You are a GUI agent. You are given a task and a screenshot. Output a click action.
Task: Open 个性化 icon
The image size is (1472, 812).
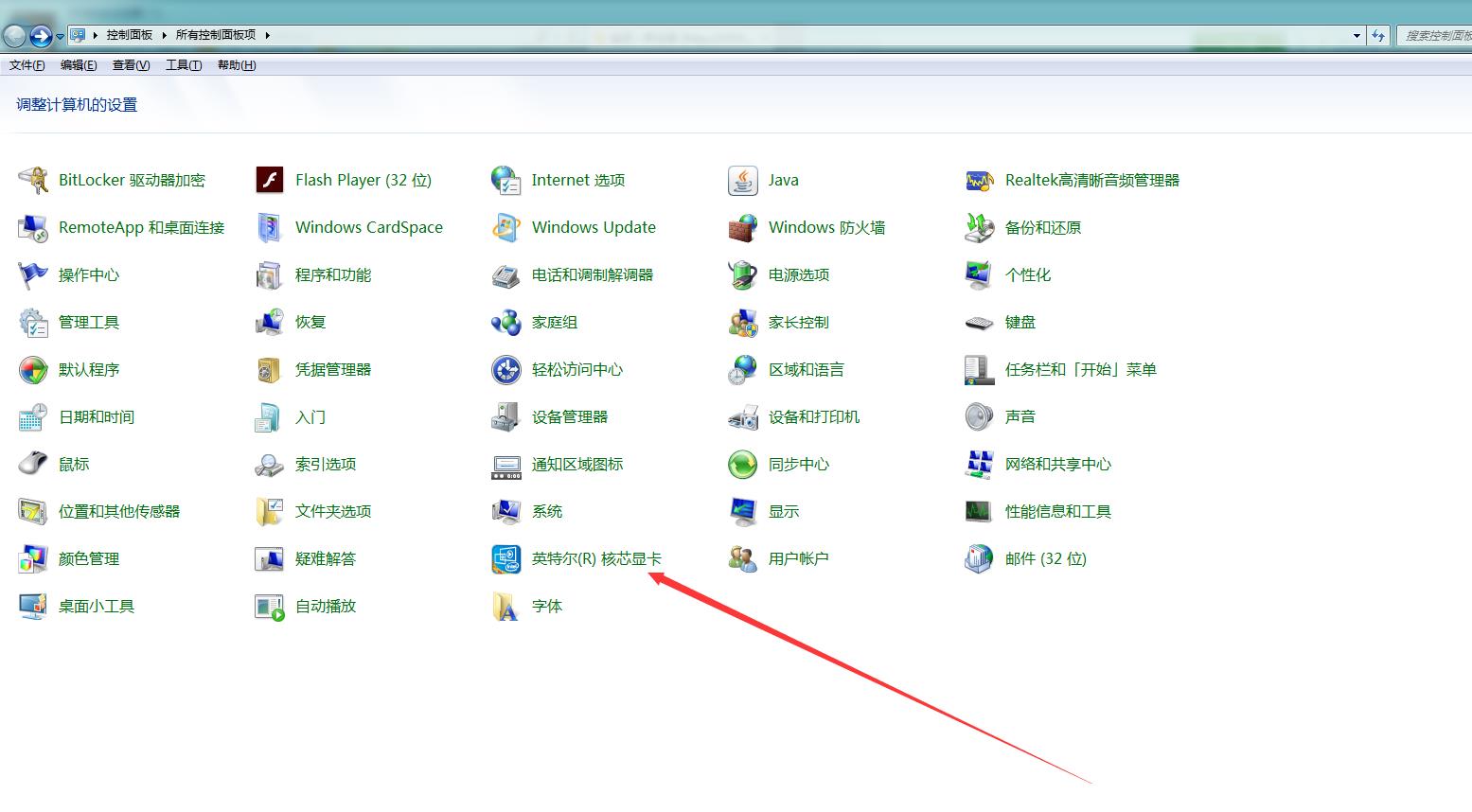pos(980,274)
